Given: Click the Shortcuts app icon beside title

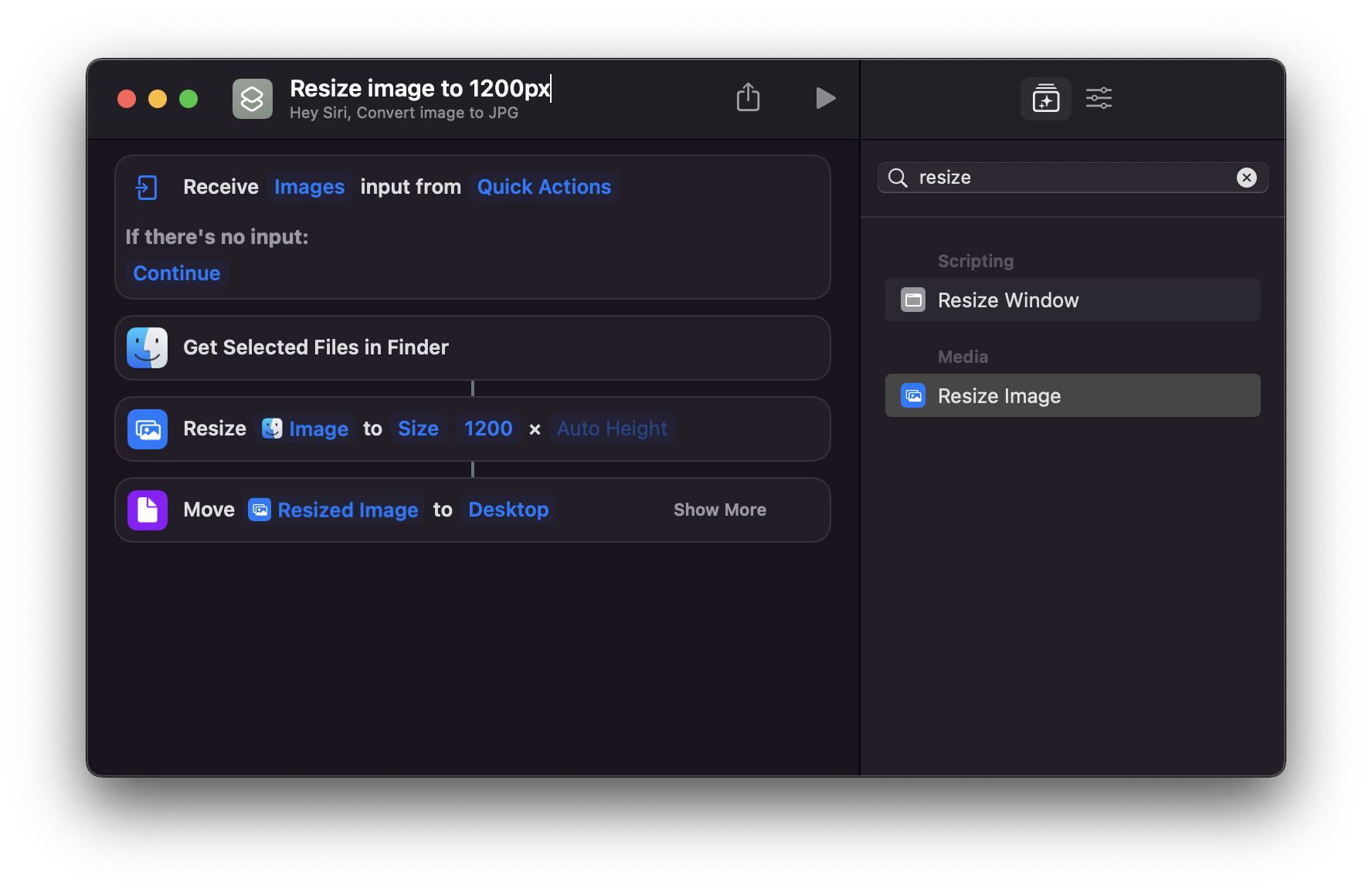Looking at the screenshot, I should (253, 99).
